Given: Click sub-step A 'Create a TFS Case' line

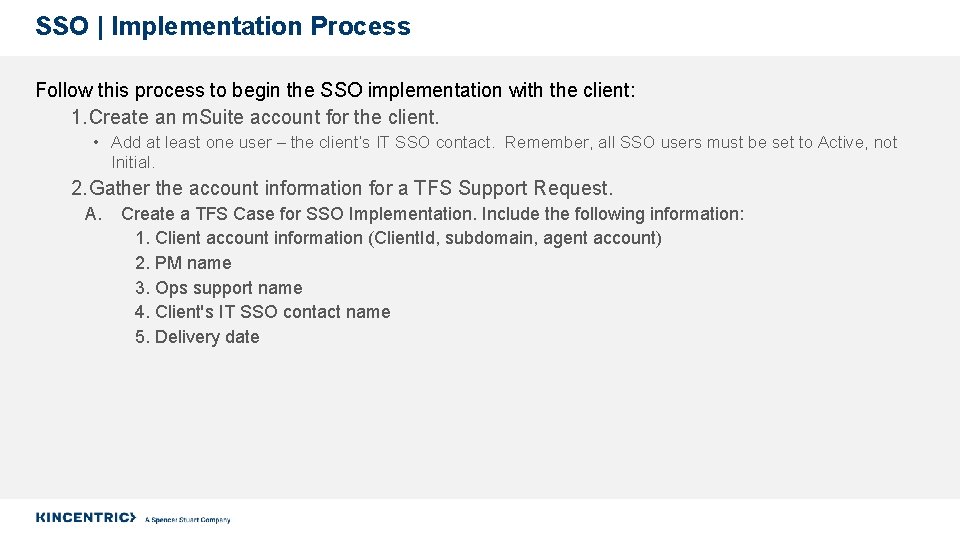Looking at the screenshot, I should tap(432, 214).
